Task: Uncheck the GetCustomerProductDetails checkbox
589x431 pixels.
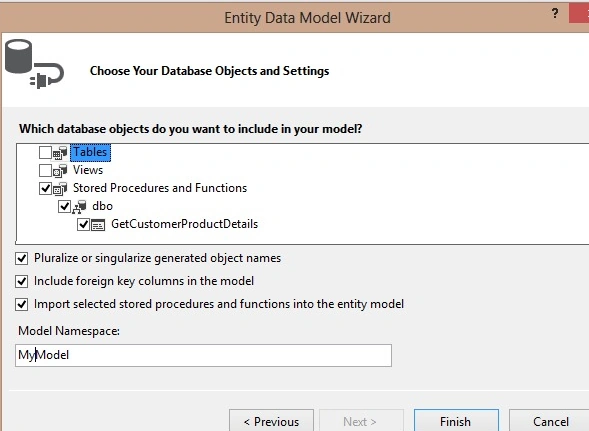Action: [x=83, y=224]
